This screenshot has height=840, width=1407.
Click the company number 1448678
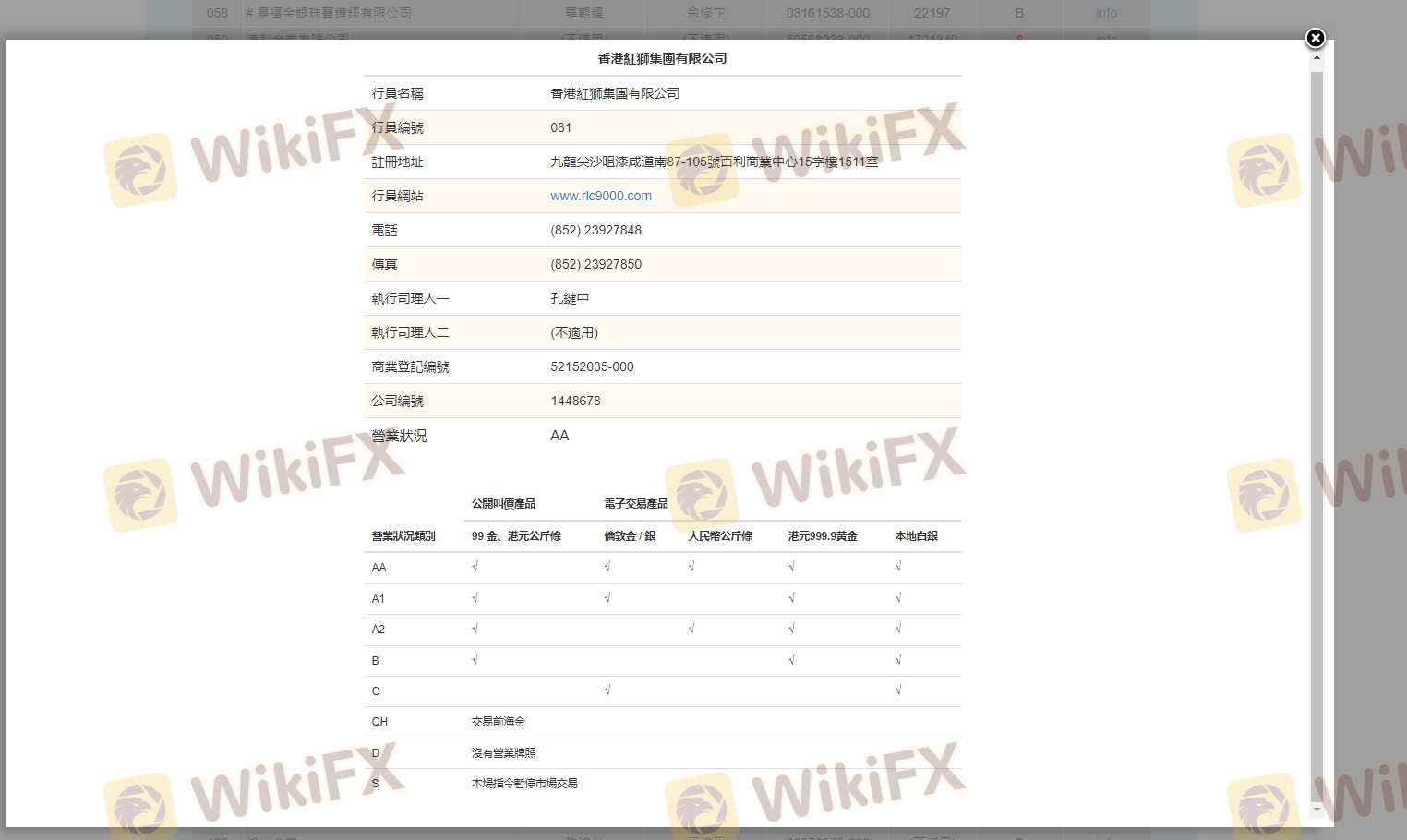(575, 401)
